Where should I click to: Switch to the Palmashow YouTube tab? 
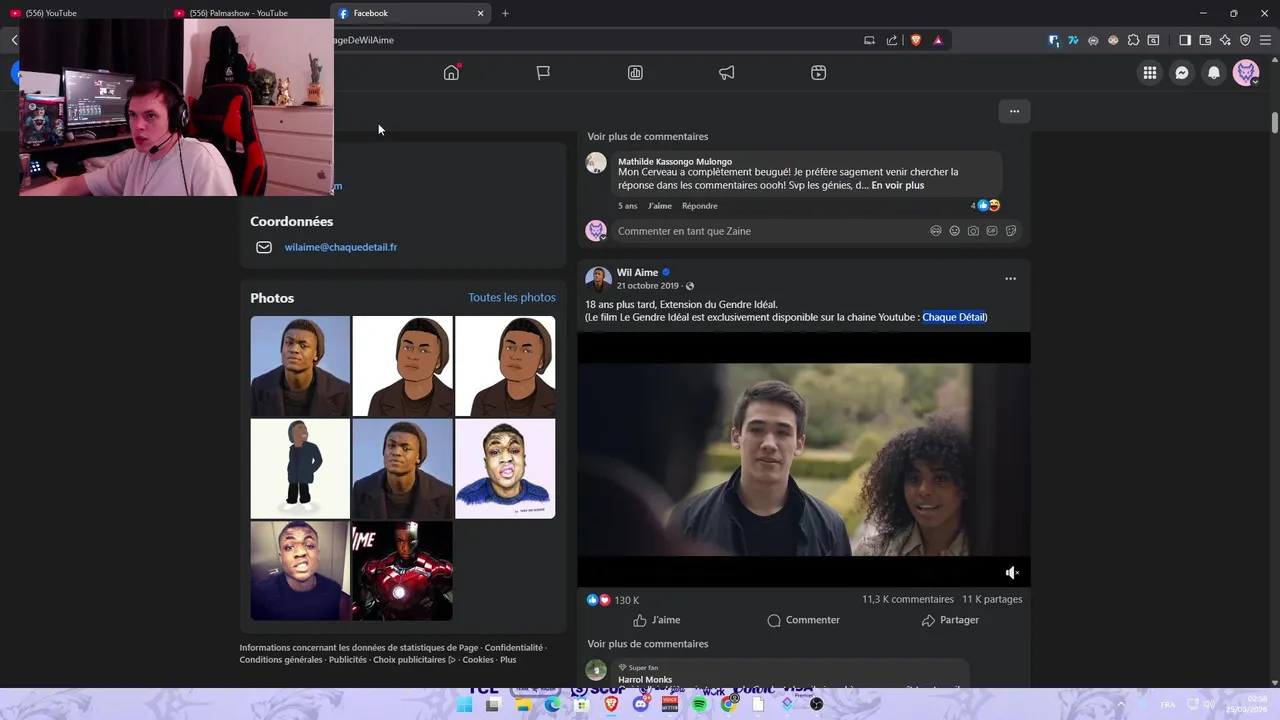[x=247, y=13]
